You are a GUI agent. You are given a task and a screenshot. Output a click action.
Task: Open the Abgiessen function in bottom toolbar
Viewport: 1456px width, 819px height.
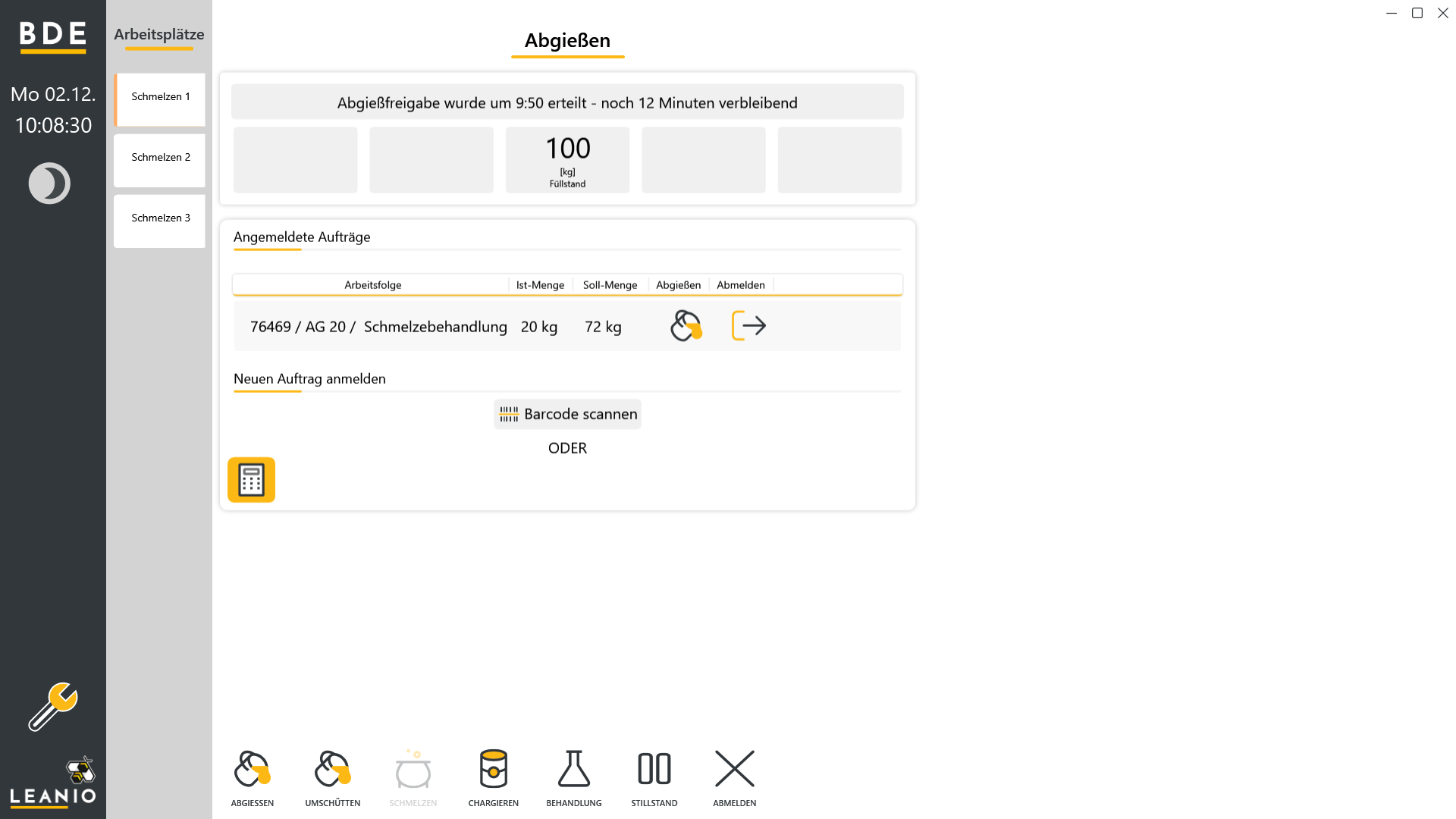point(253,778)
